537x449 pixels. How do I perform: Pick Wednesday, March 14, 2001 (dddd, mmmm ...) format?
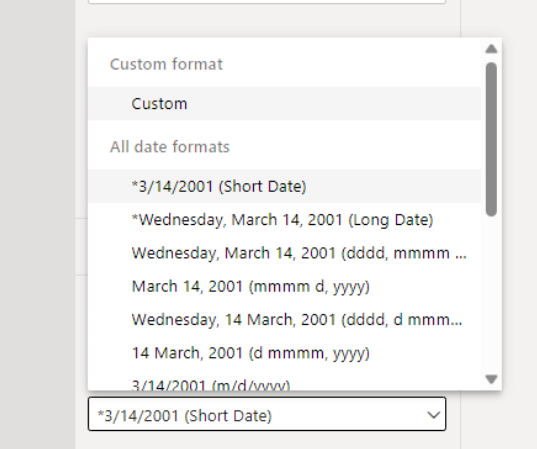284,253
